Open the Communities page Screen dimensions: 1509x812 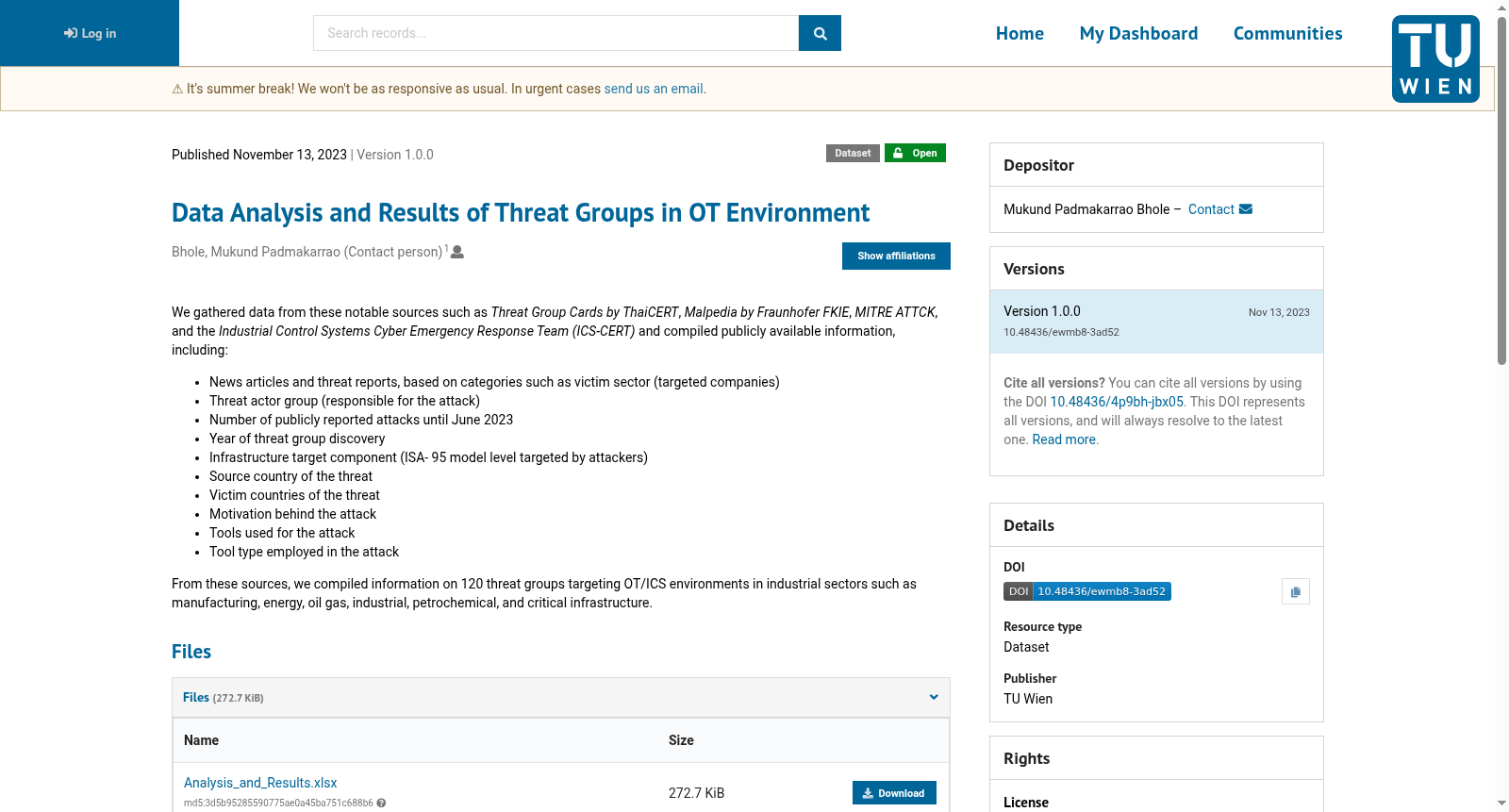[x=1287, y=33]
